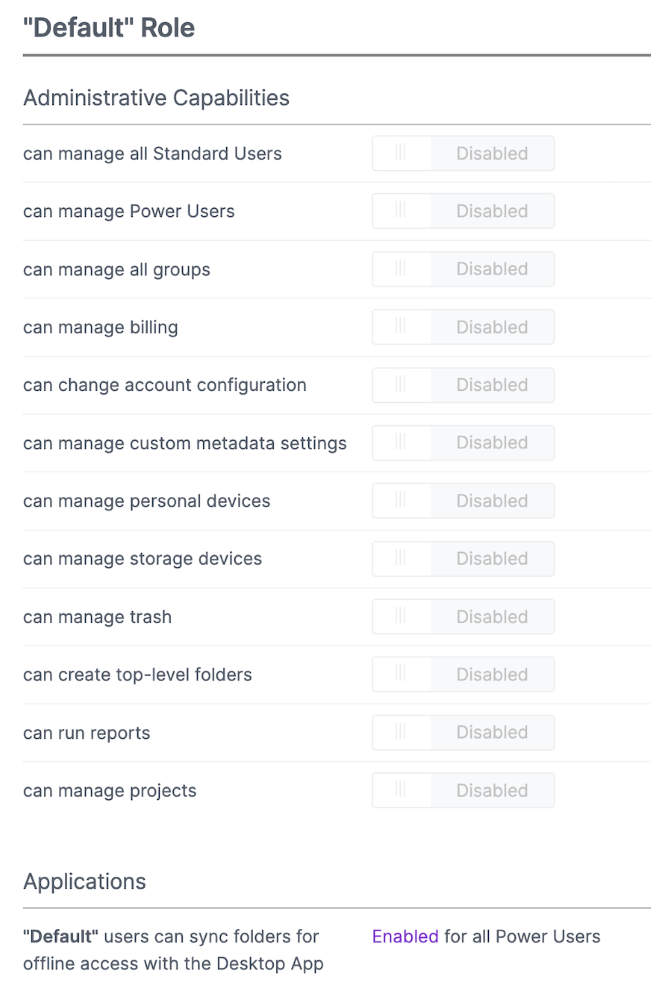Open the purple 'Enabled' link under Applications

tap(405, 937)
